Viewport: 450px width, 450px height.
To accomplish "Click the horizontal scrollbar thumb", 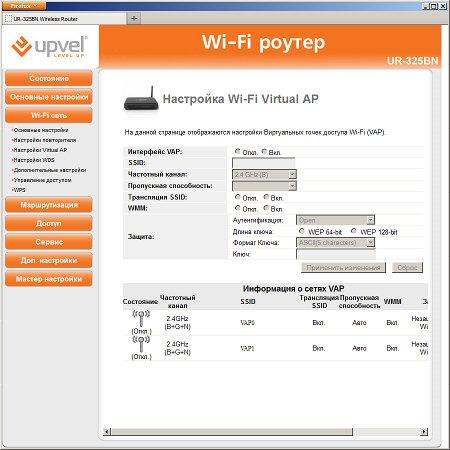I will [232, 432].
